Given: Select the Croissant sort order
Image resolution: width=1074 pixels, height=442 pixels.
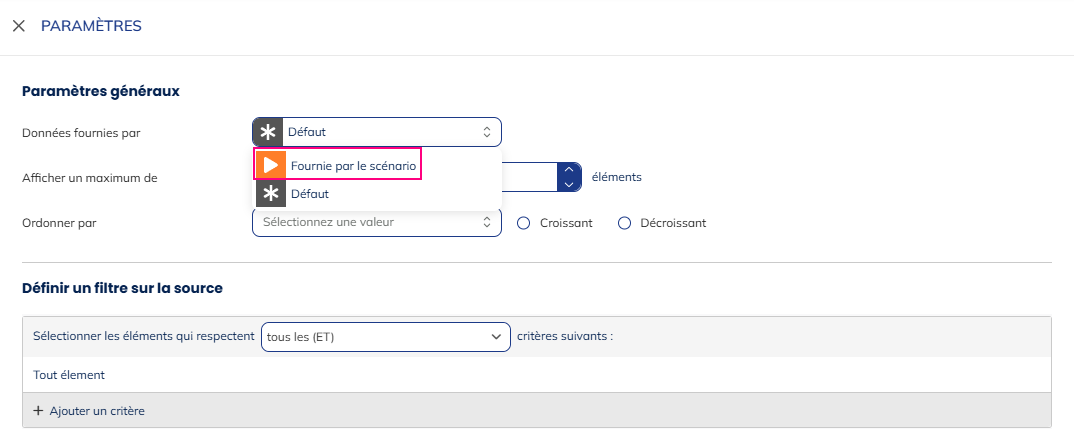Looking at the screenshot, I should coord(523,223).
